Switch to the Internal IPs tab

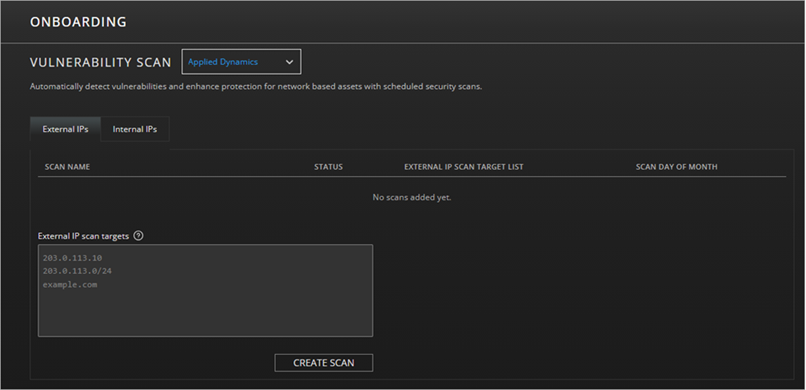click(x=135, y=129)
